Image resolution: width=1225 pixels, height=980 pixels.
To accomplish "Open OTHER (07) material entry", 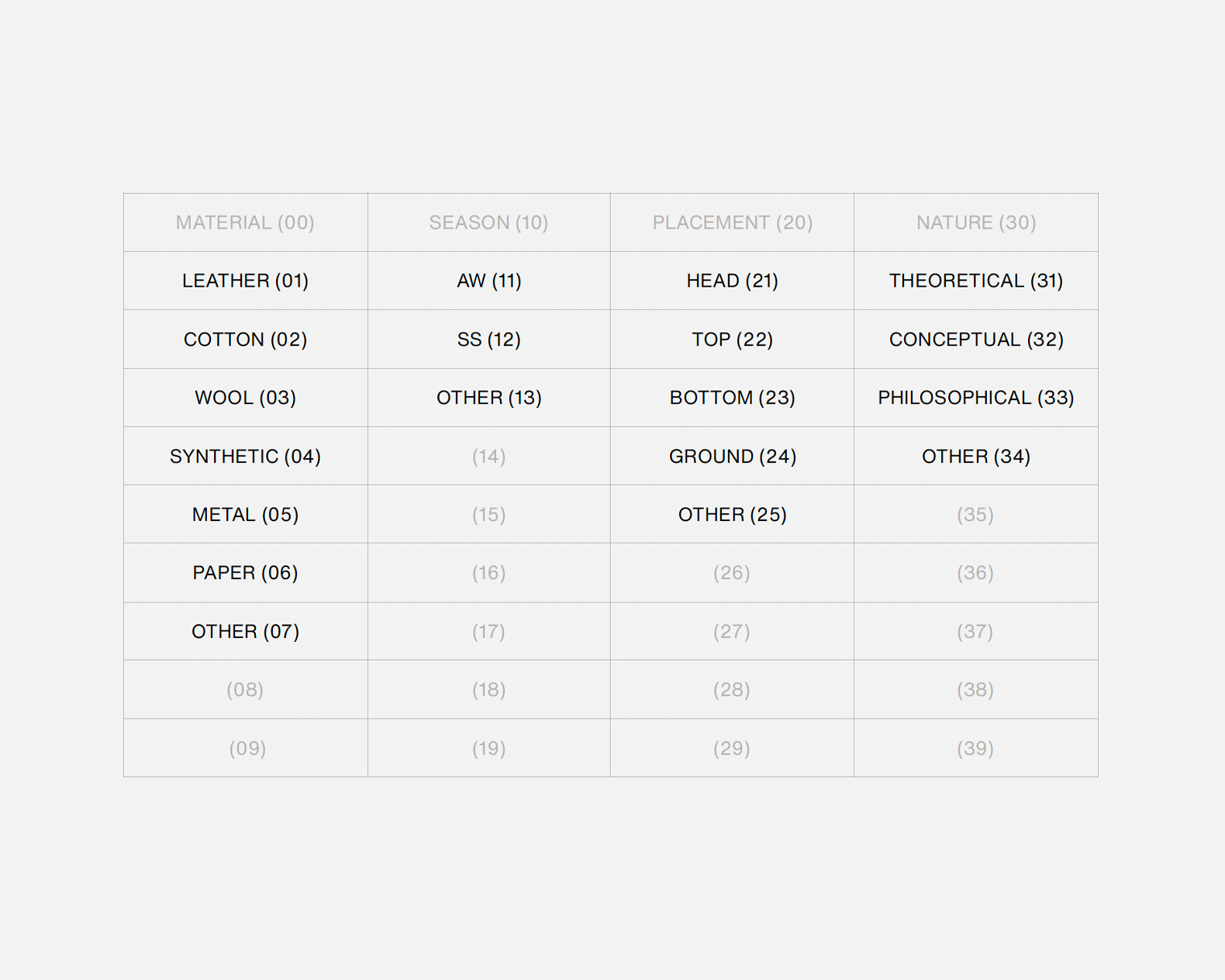I will coord(245,632).
